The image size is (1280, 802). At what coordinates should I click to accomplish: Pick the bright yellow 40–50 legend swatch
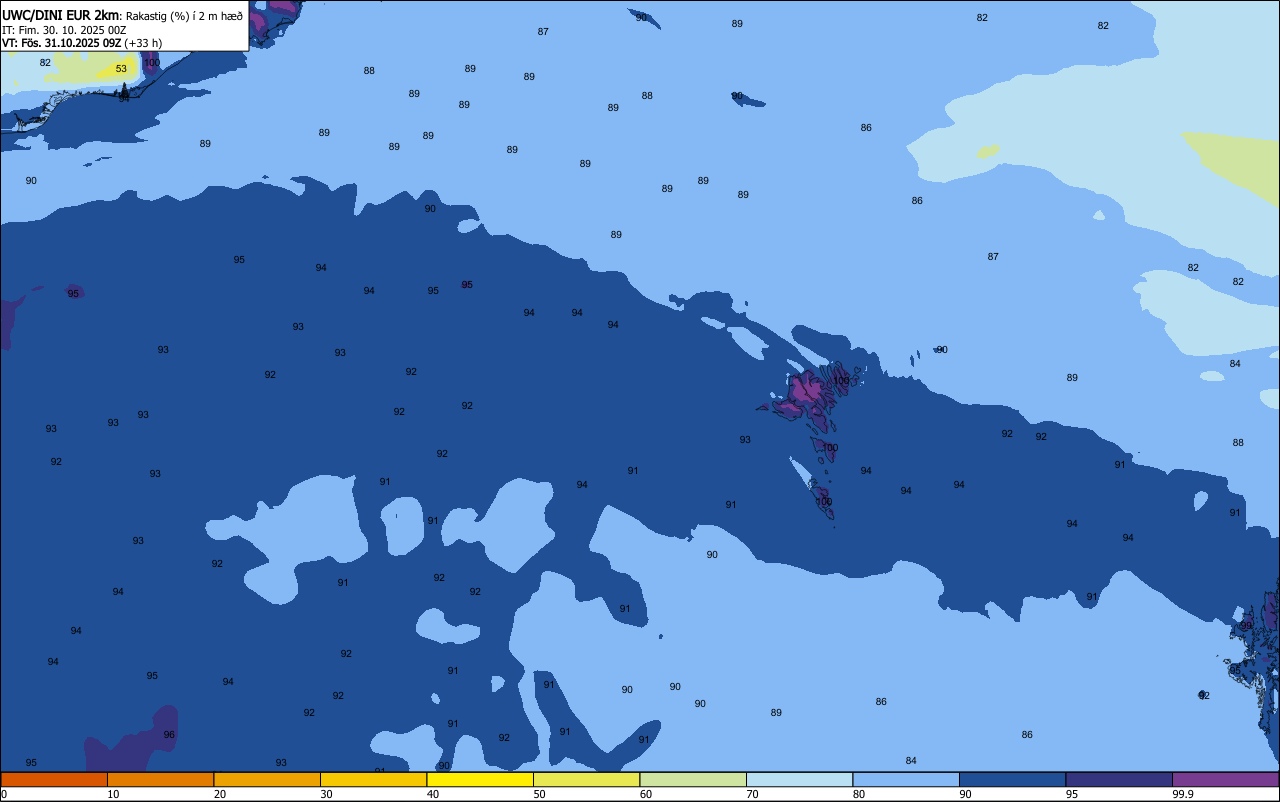(480, 779)
